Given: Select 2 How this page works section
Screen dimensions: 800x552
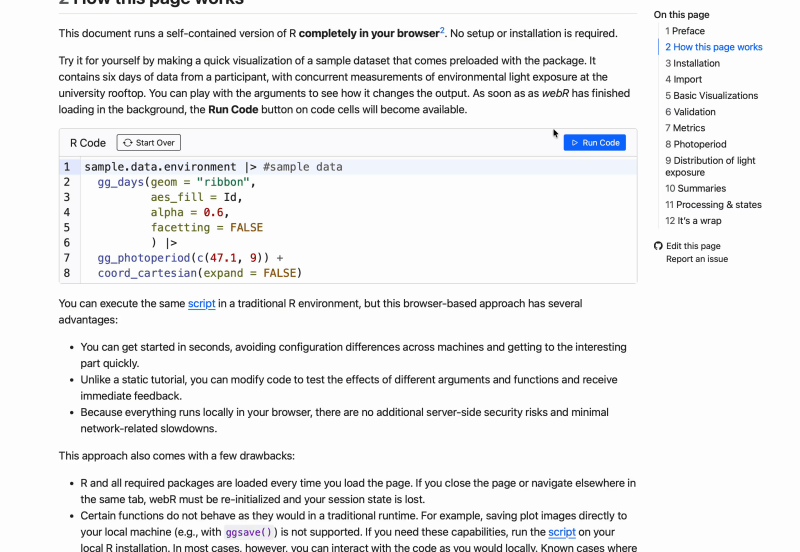Looking at the screenshot, I should click(x=713, y=47).
